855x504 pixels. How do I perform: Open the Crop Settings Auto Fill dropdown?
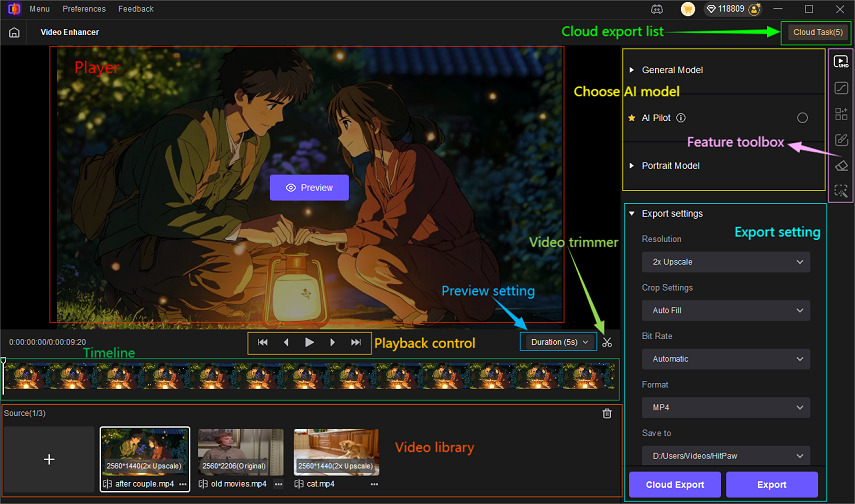pos(726,310)
